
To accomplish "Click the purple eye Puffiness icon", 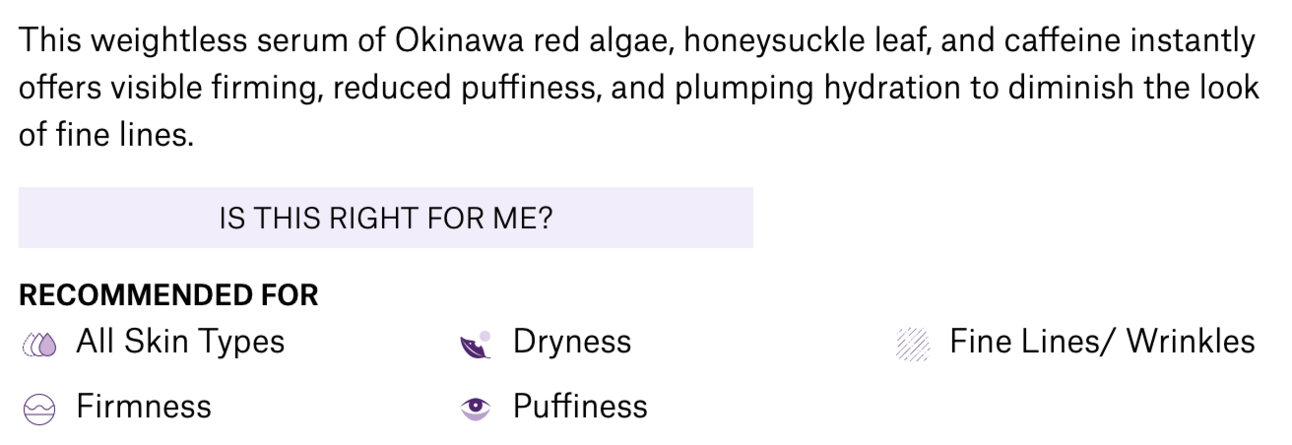I will click(x=475, y=408).
